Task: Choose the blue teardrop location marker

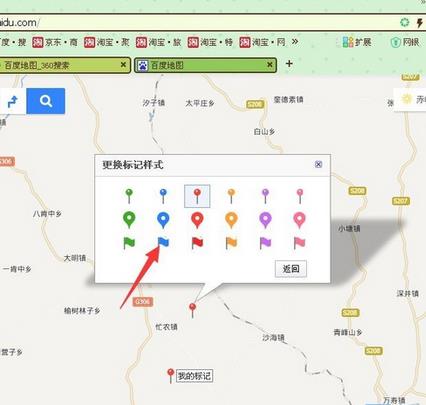Action: pyautogui.click(x=163, y=220)
